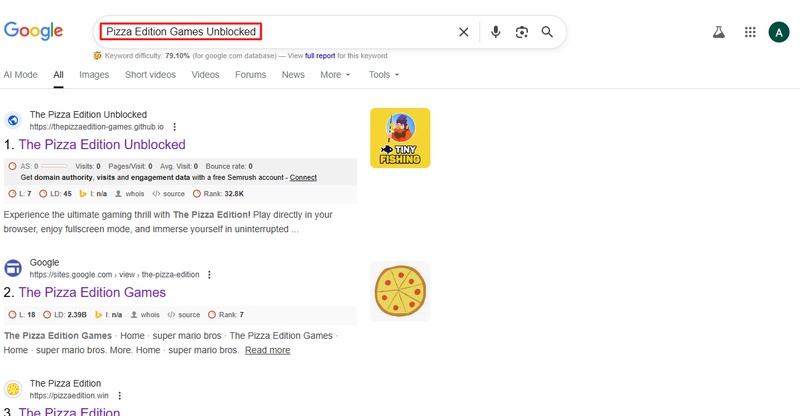
Task: Open Search Labs flask icon
Action: [719, 32]
